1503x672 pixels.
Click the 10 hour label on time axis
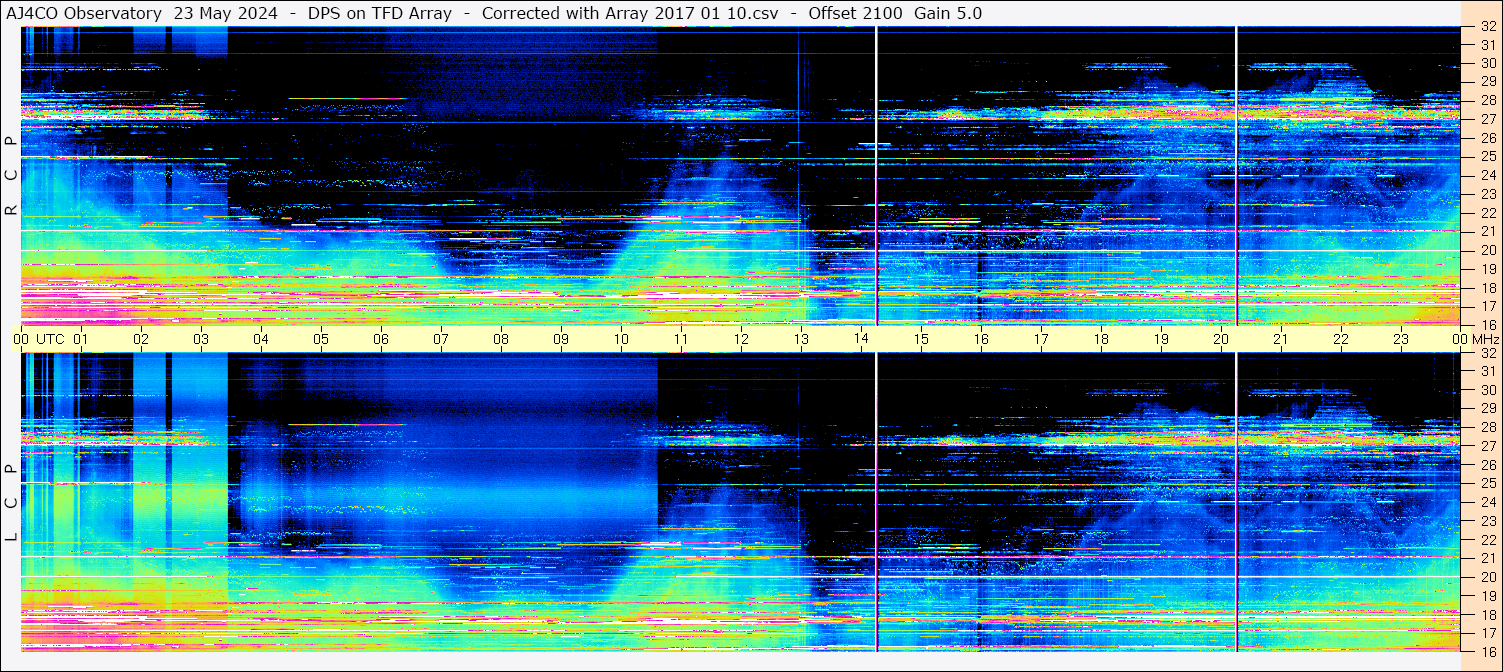click(621, 339)
